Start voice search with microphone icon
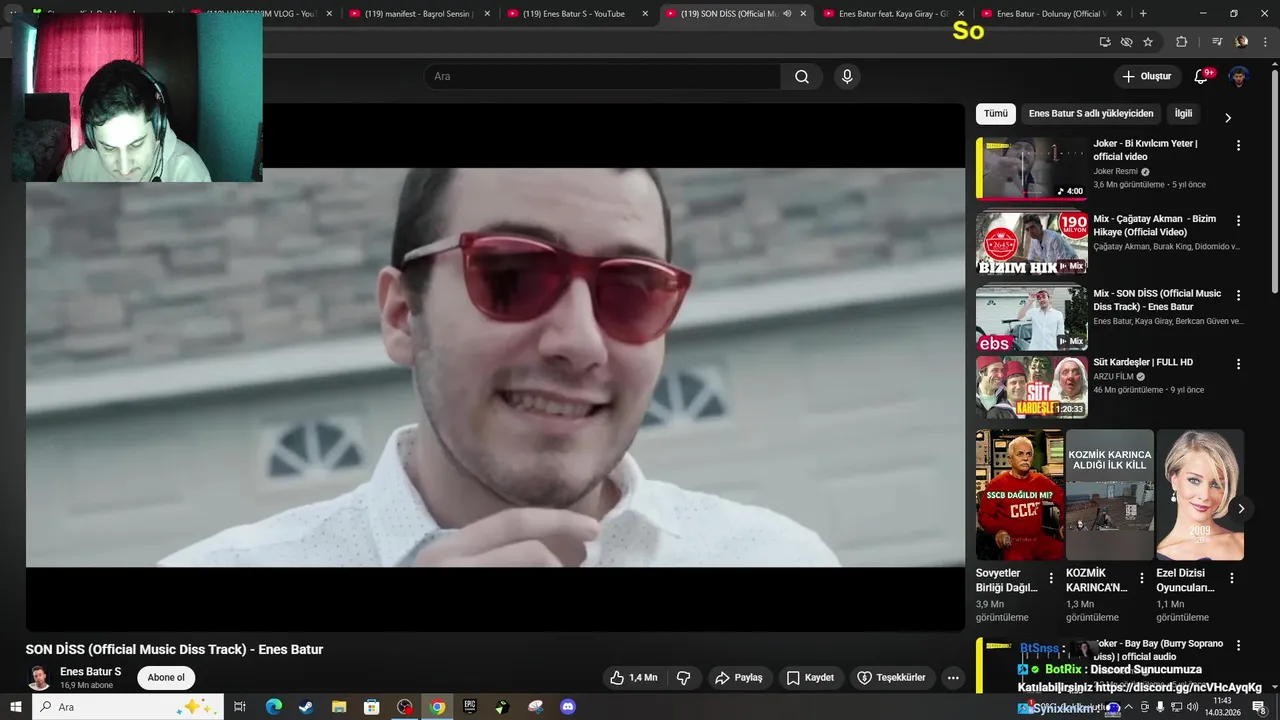The height and width of the screenshot is (720, 1280). click(x=847, y=77)
